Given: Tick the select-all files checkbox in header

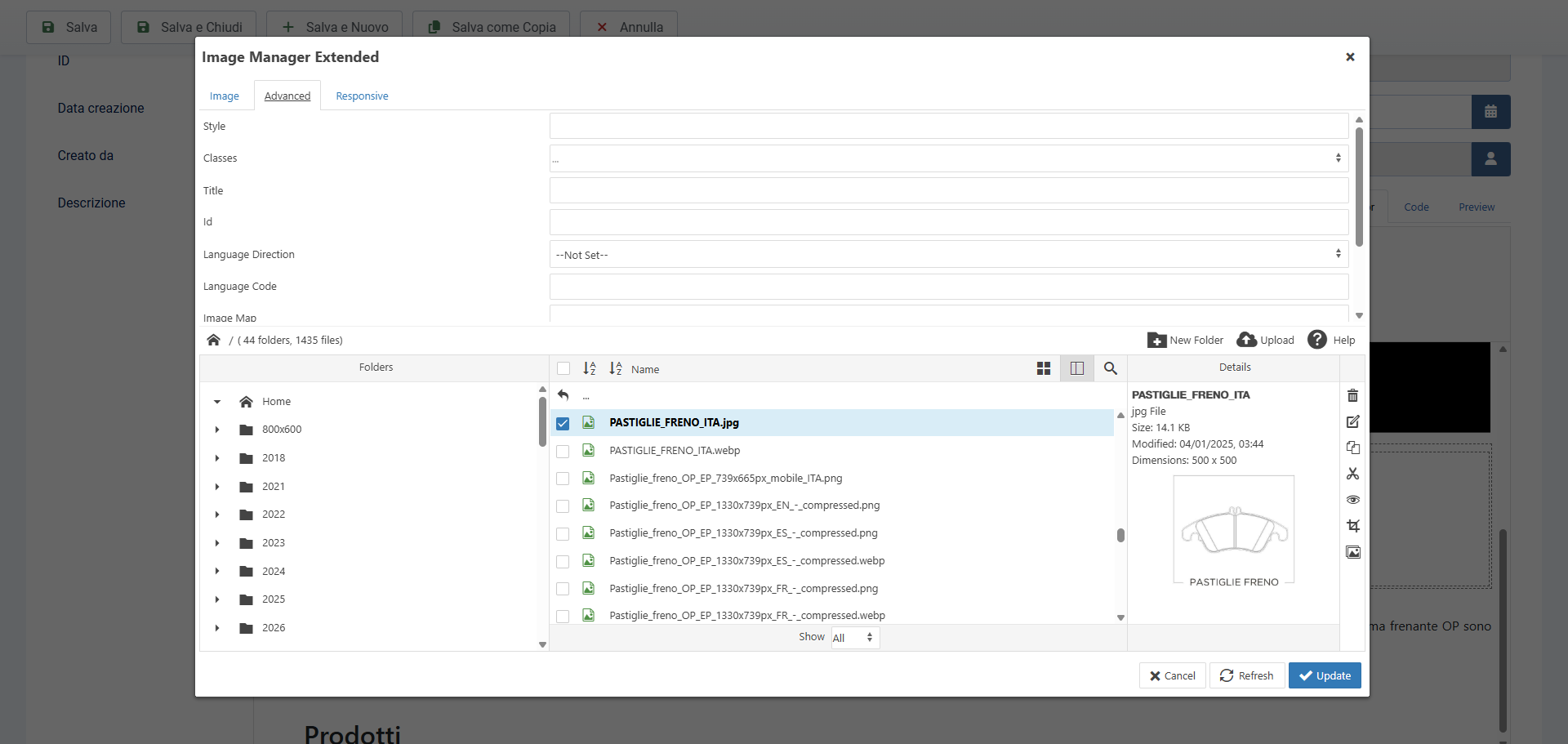Looking at the screenshot, I should click(563, 368).
